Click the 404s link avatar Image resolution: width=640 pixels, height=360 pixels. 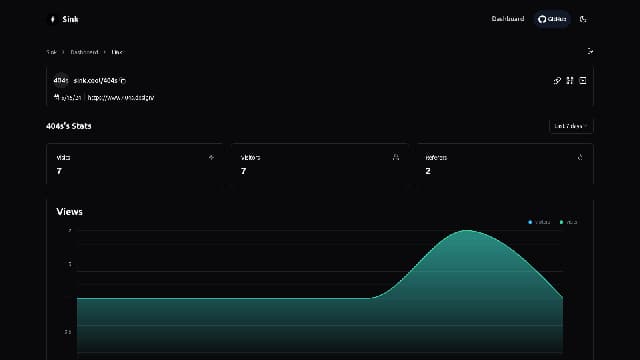[x=61, y=80]
